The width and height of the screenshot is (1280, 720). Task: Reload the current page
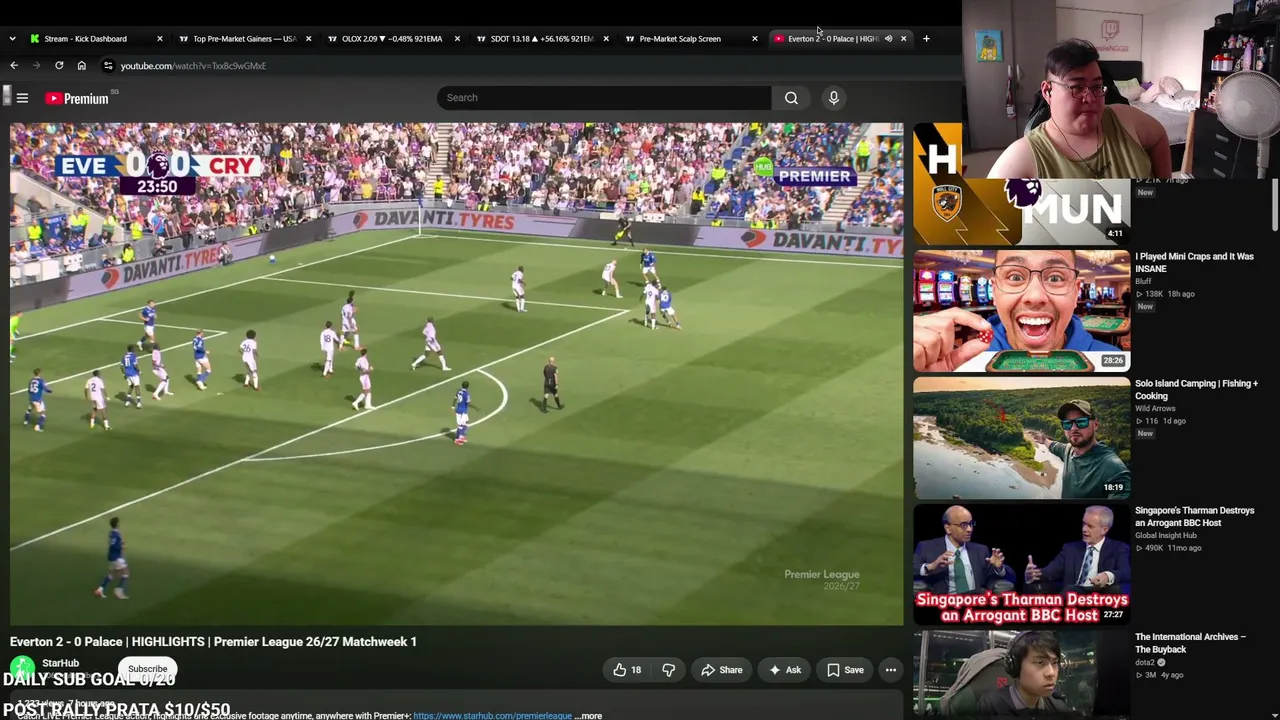coord(59,66)
